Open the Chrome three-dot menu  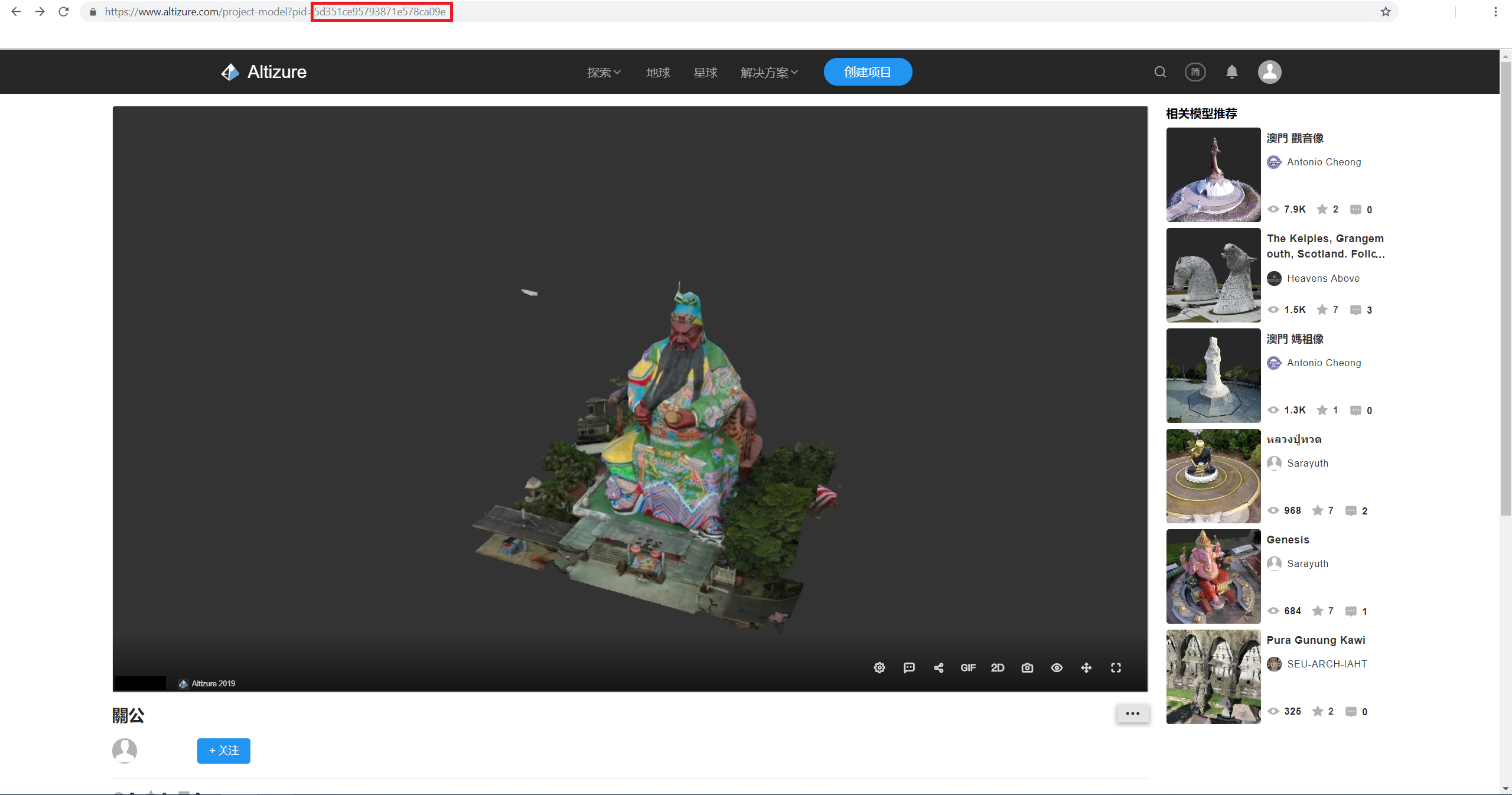(1495, 11)
